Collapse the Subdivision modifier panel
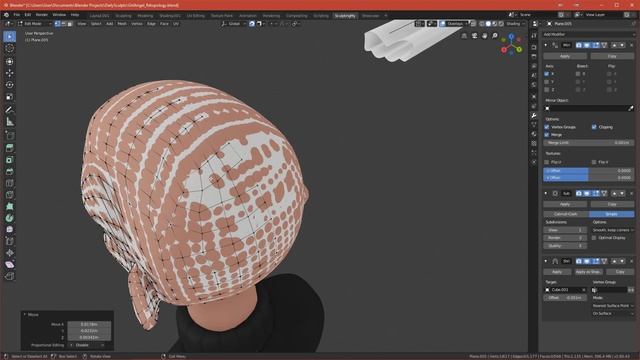Viewport: 640px width, 360px height. 546,193
